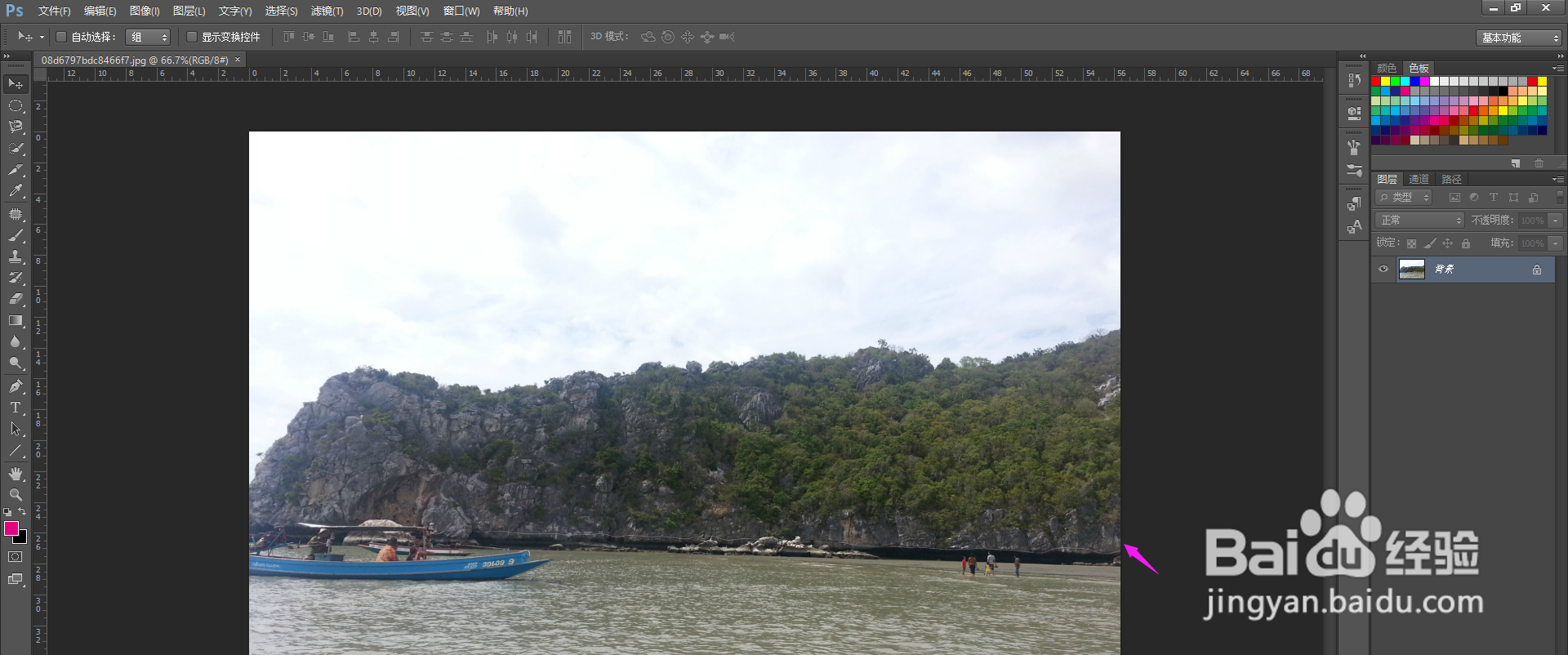The width and height of the screenshot is (1568, 655).
Task: Select the Line tool
Action: [x=16, y=450]
